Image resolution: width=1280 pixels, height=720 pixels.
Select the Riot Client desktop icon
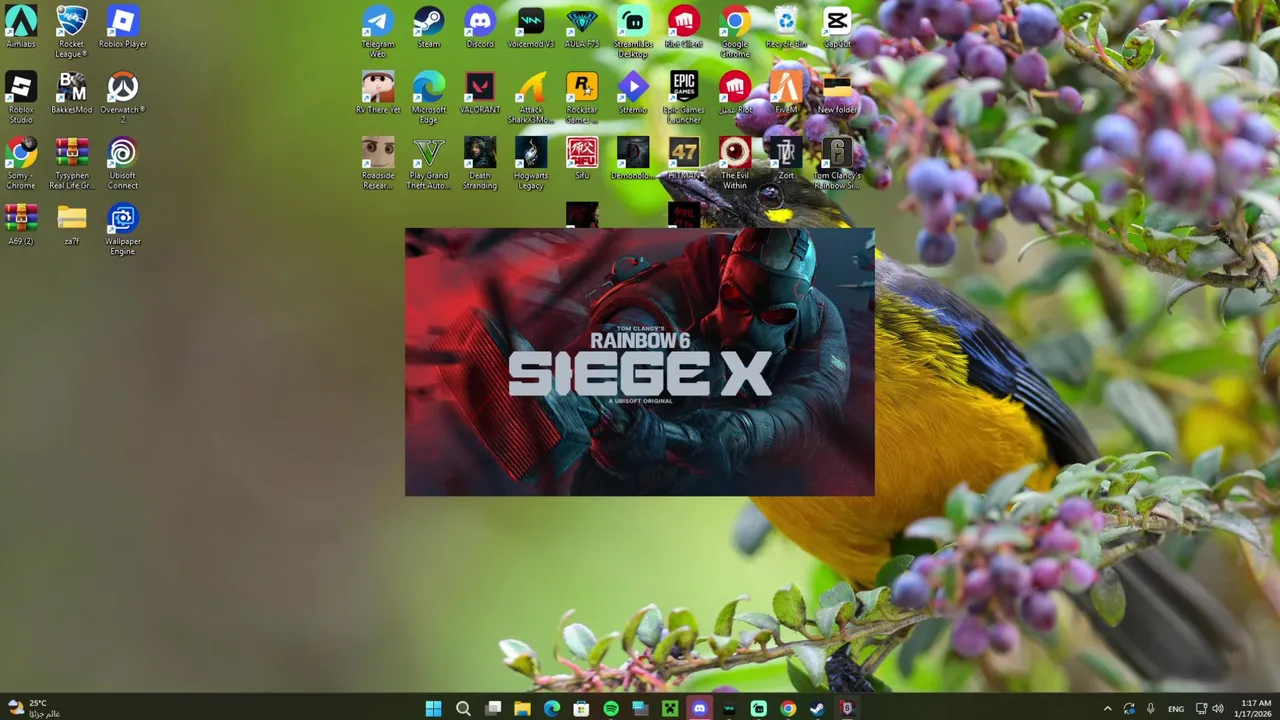click(x=684, y=27)
